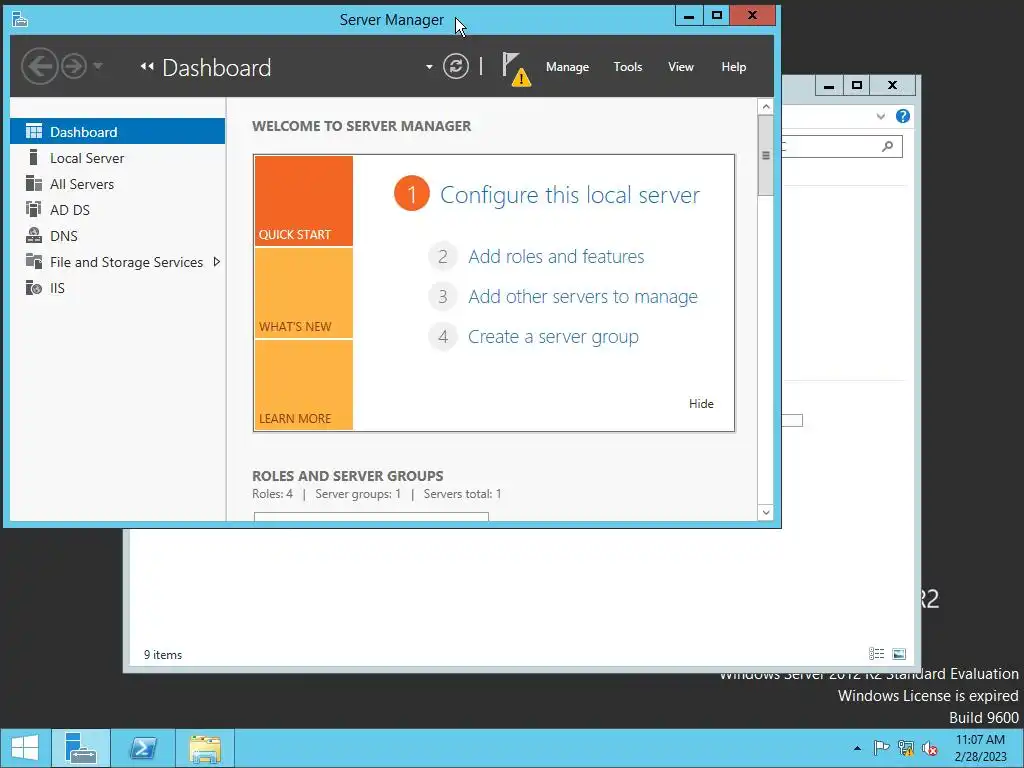Open the AD DS role page
1024x768 pixels.
[x=118, y=210]
